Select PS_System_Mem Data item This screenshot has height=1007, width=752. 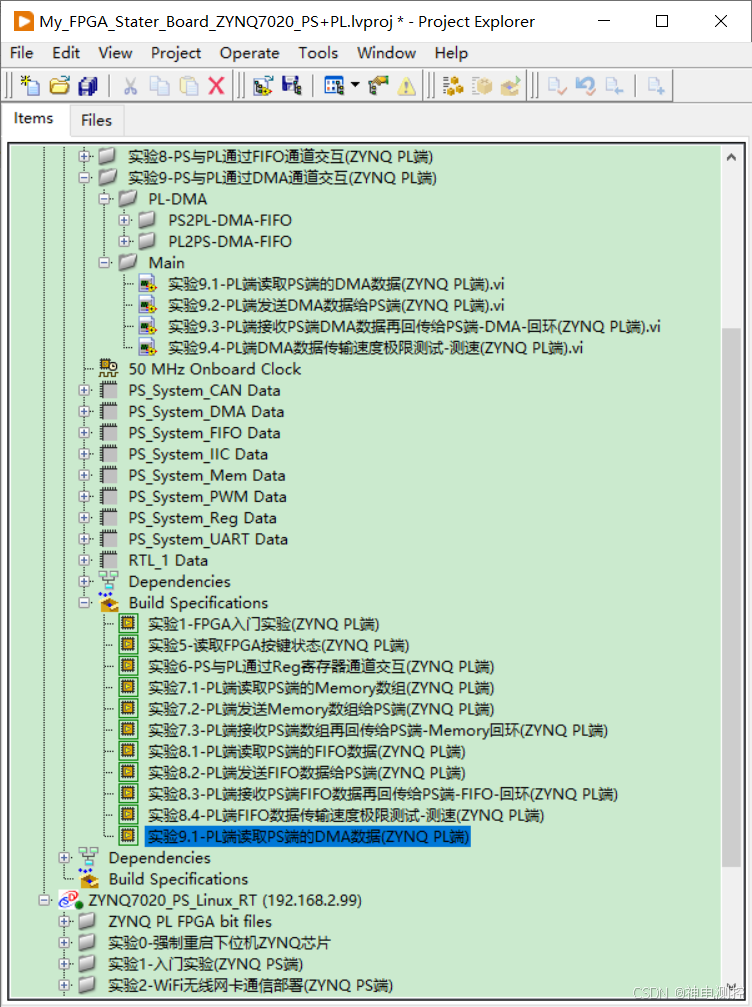(x=207, y=475)
